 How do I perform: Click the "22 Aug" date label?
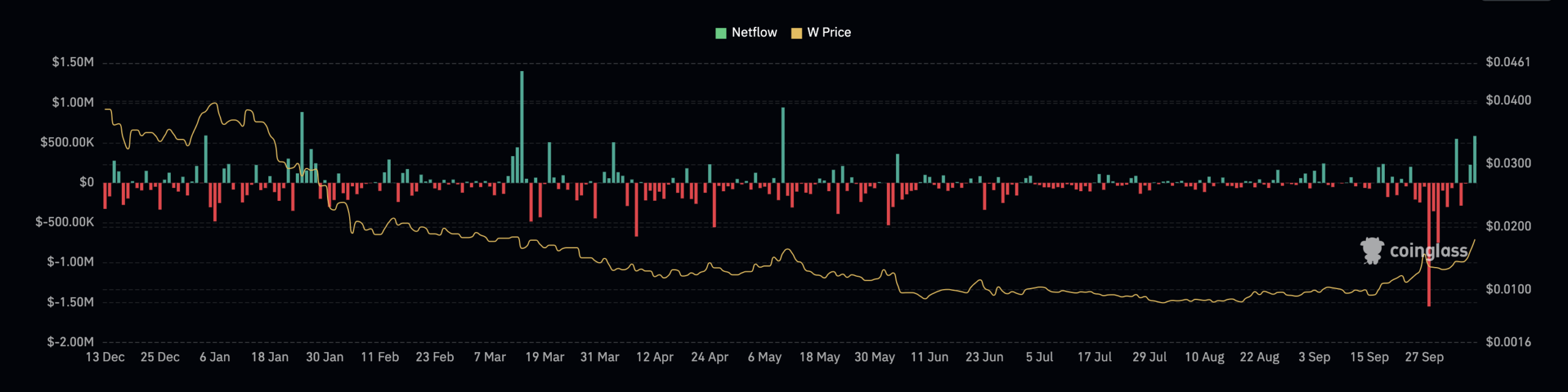[x=1259, y=357]
